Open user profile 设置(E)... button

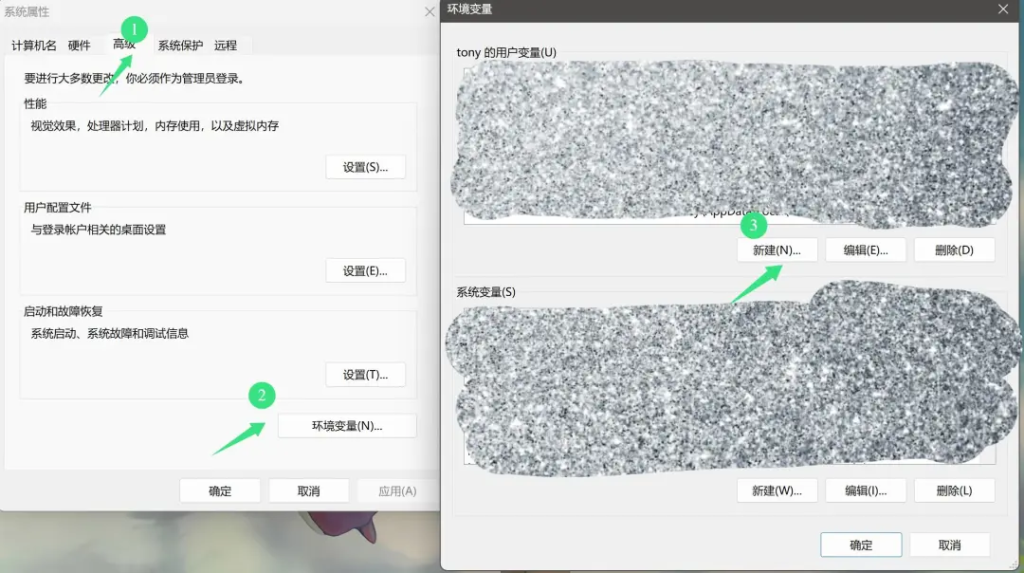tap(366, 271)
